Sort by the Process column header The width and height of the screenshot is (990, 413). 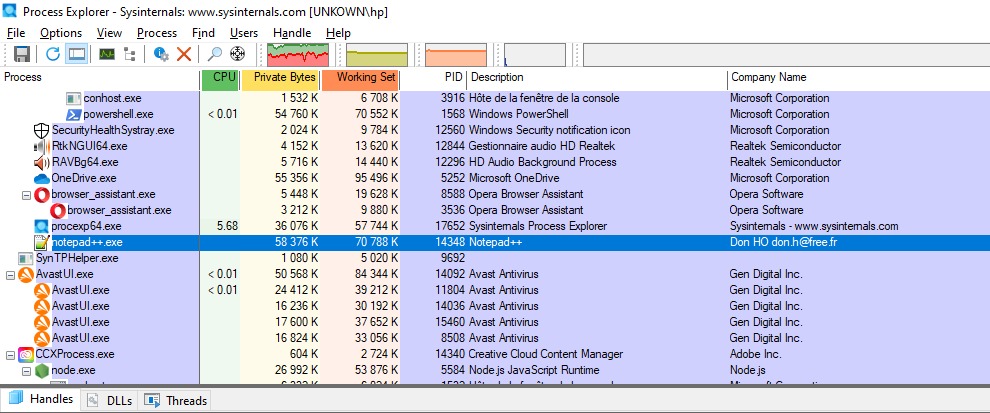coord(100,78)
